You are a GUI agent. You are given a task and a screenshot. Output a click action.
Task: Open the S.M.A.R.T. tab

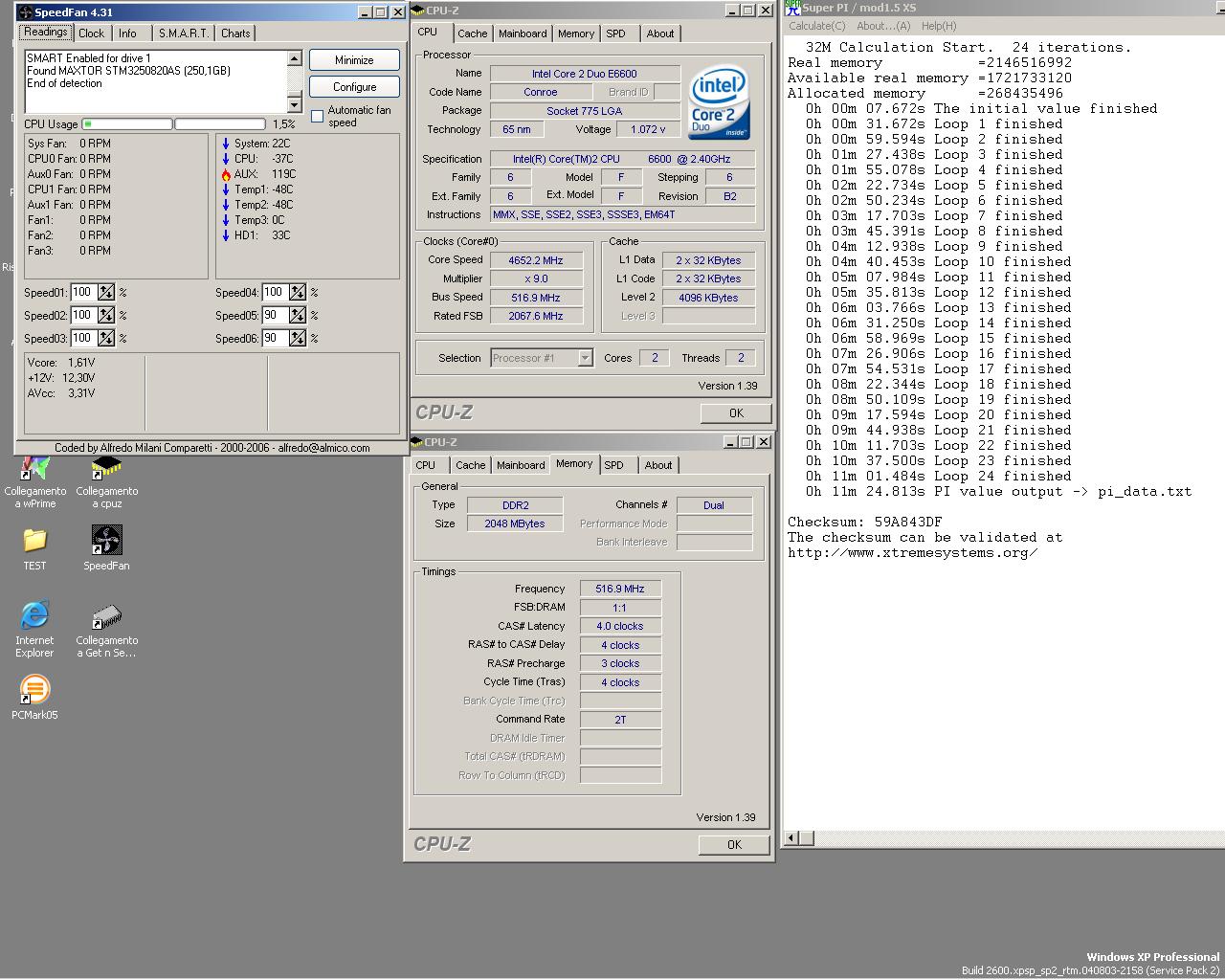pyautogui.click(x=184, y=33)
